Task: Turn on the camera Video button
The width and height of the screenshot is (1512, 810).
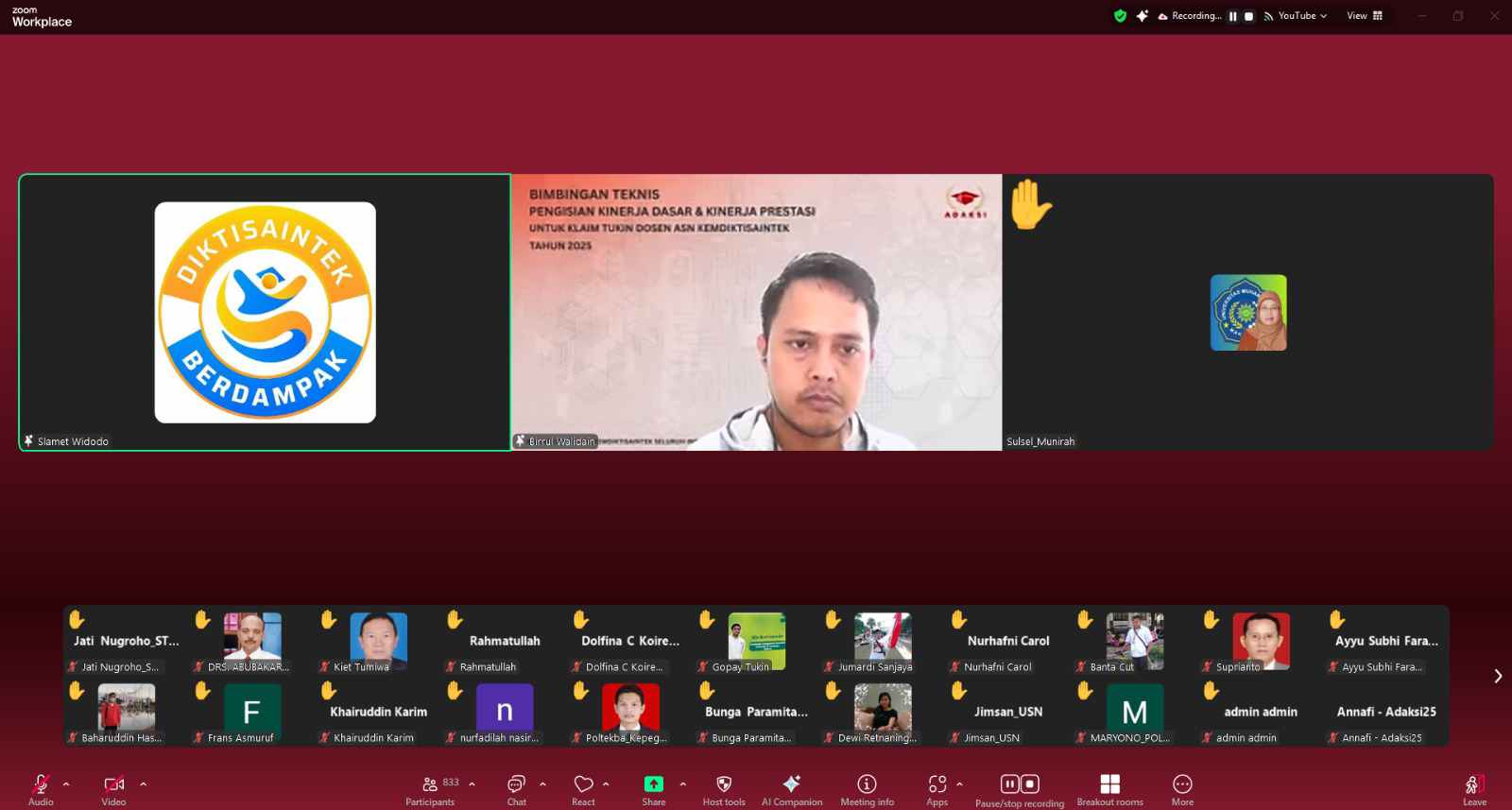Action: coord(113,789)
